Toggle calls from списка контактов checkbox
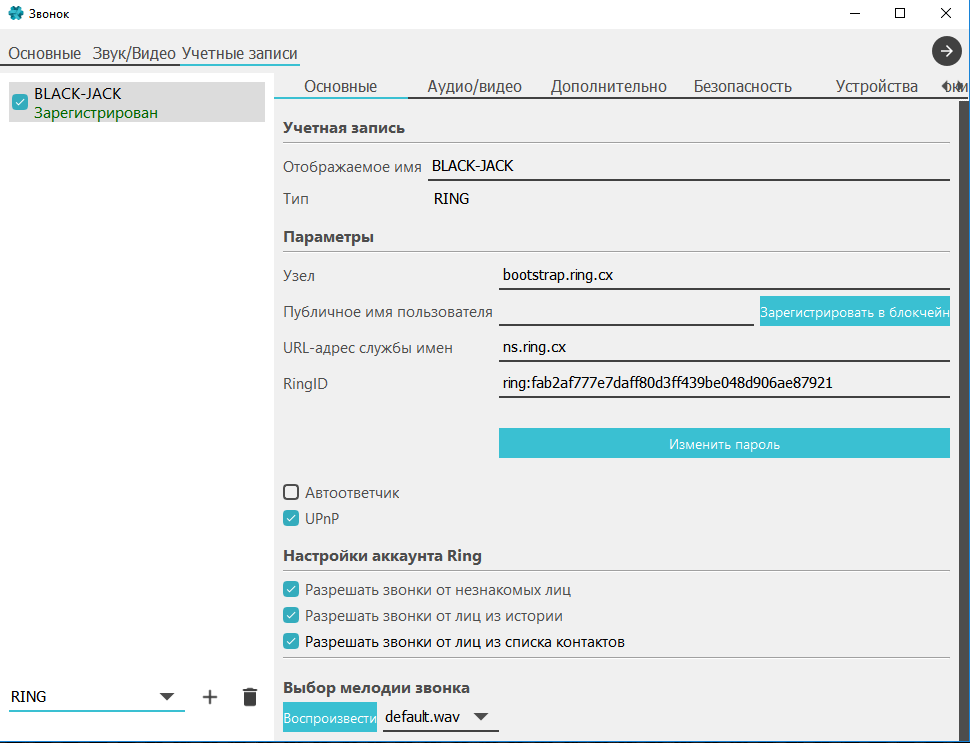This screenshot has width=970, height=743. point(291,642)
